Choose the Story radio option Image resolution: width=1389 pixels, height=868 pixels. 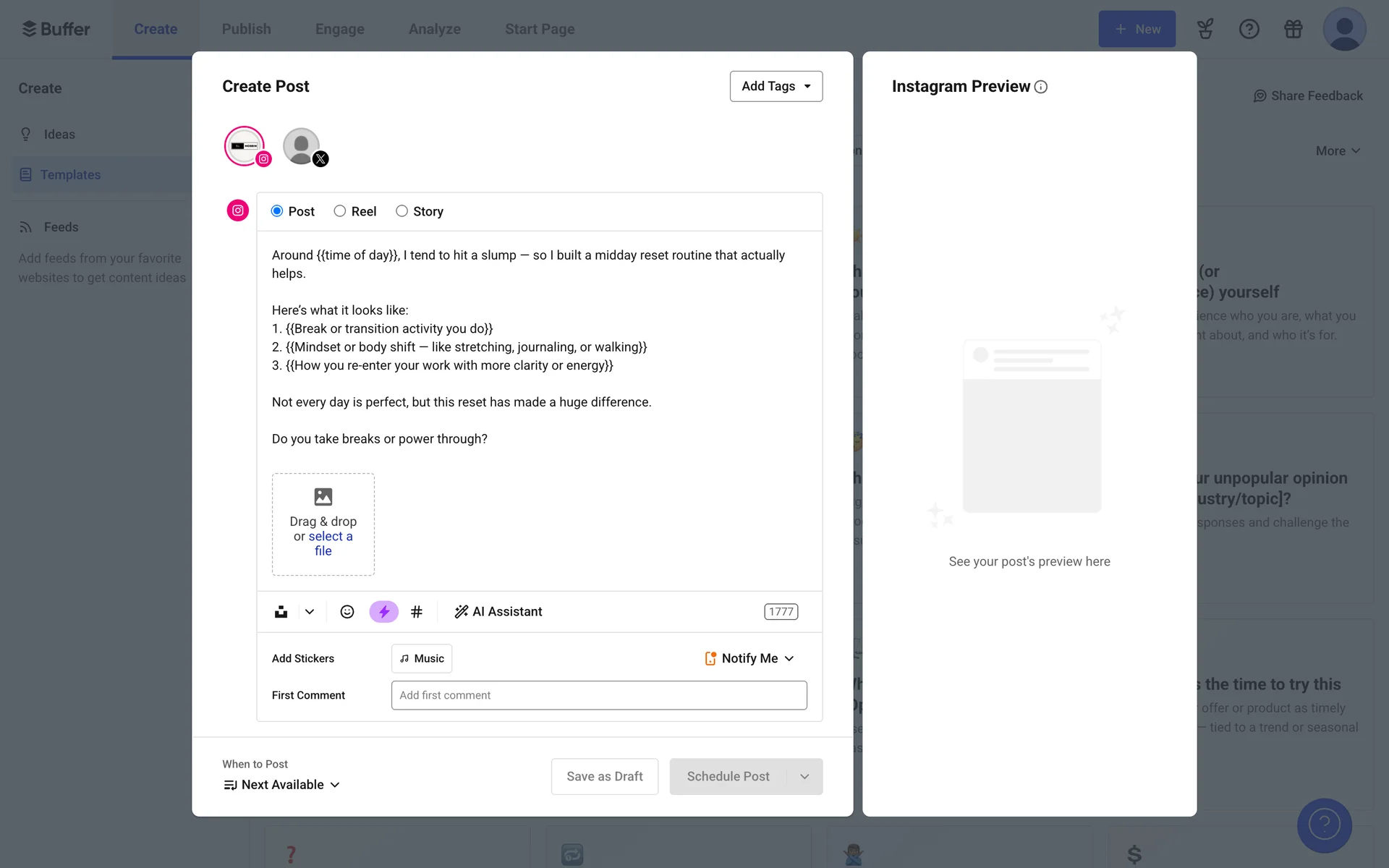402,211
